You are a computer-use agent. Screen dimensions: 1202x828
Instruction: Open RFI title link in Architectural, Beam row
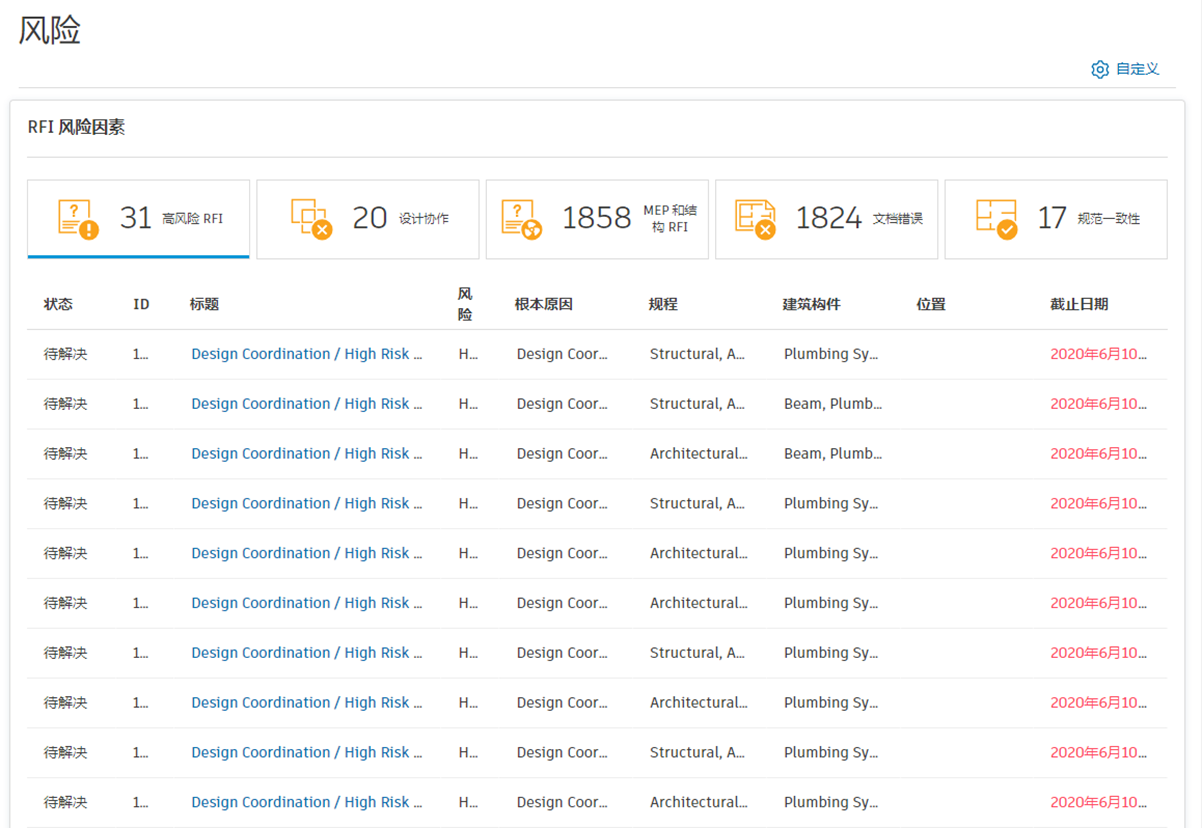click(x=307, y=454)
